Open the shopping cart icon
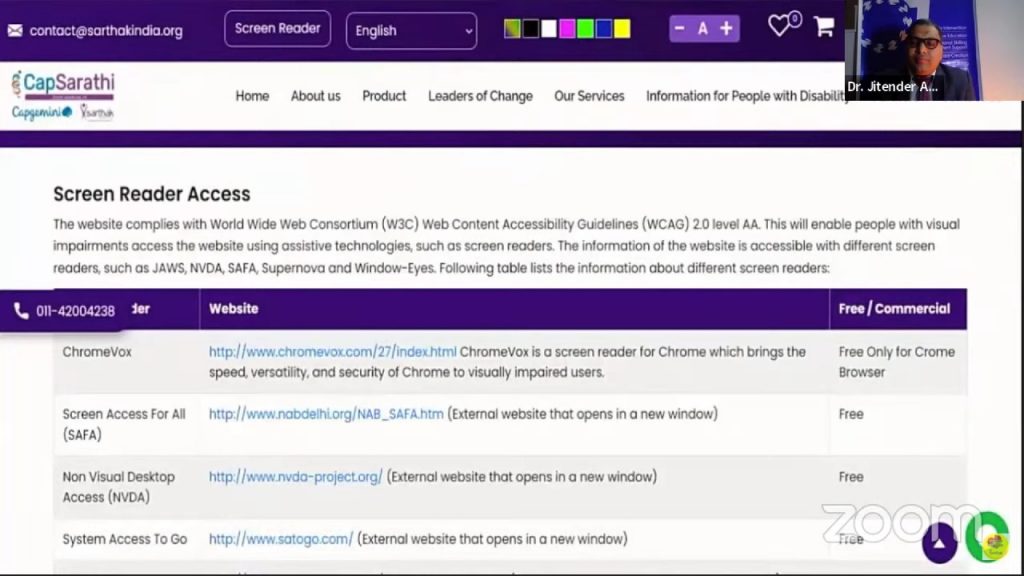1024x576 pixels. (824, 26)
